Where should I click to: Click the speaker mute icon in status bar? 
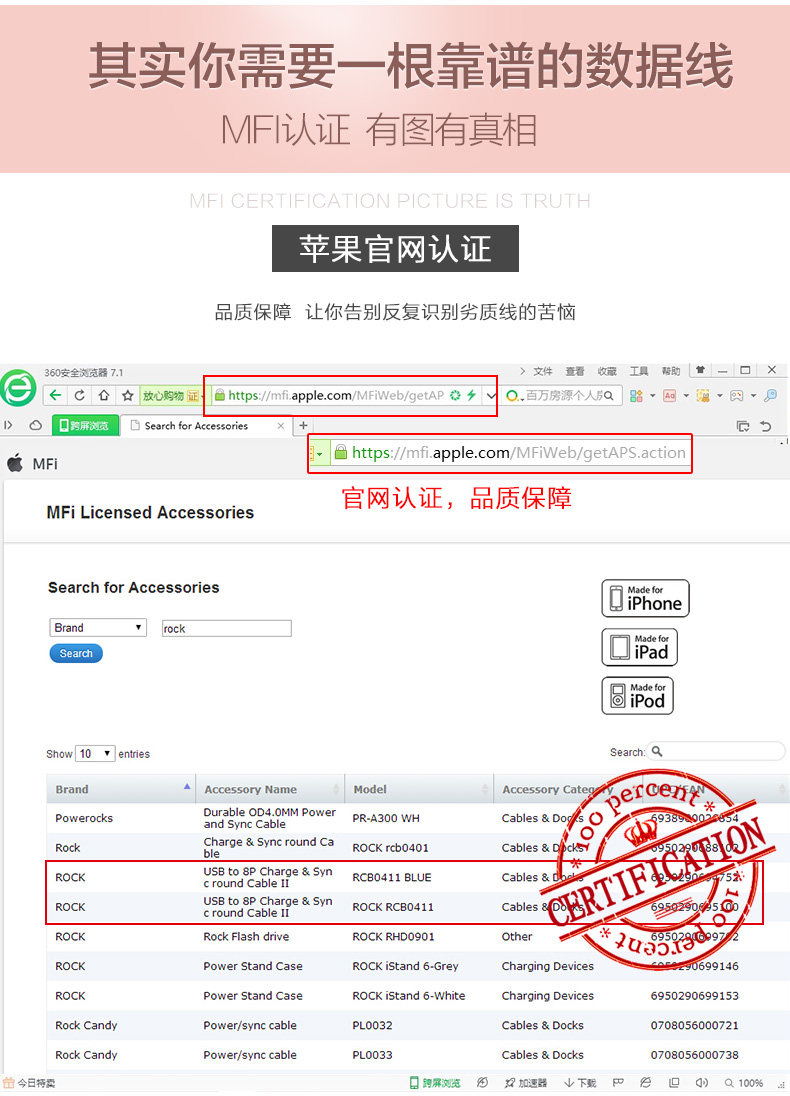(x=702, y=1083)
